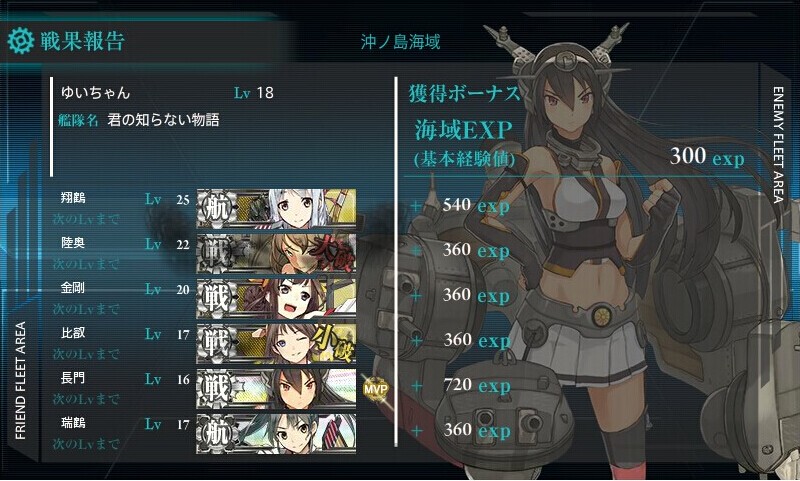Click the 戦 type icon on 長門's banner
The image size is (800, 481).
pos(216,388)
